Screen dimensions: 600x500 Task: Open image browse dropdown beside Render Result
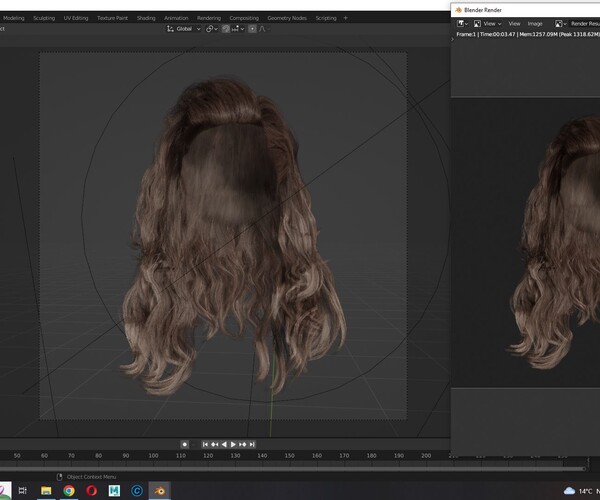[x=561, y=24]
